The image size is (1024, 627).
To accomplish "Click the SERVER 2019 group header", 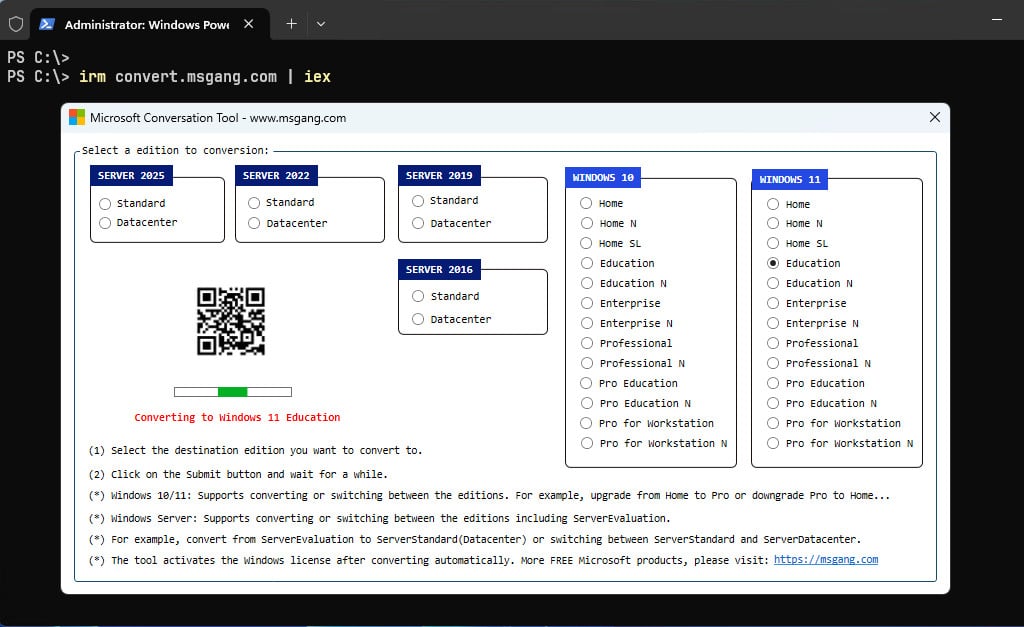I will [439, 176].
